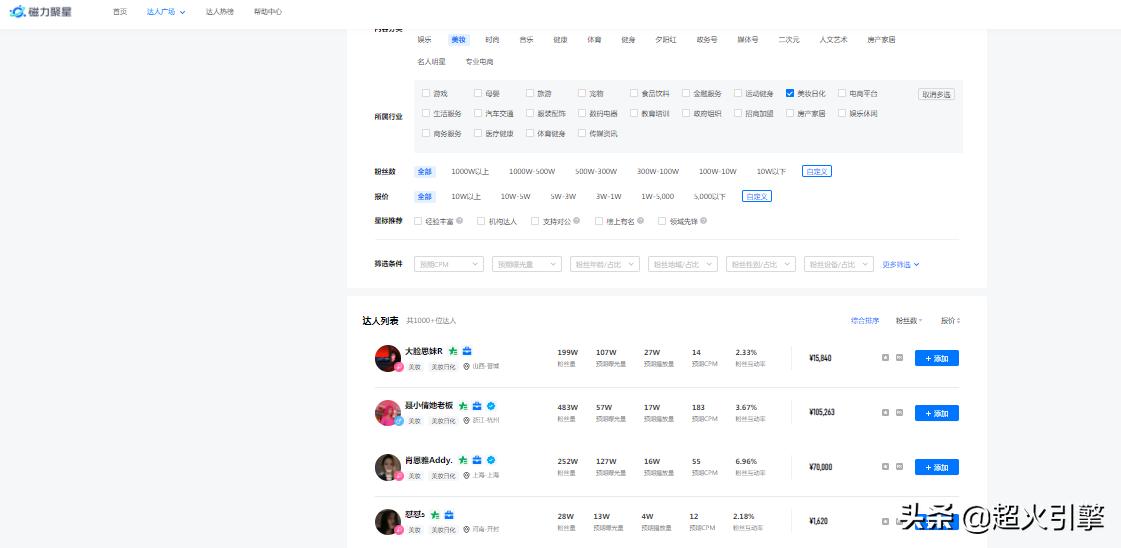
Task: Sort talent list by 报价
Action: point(950,321)
